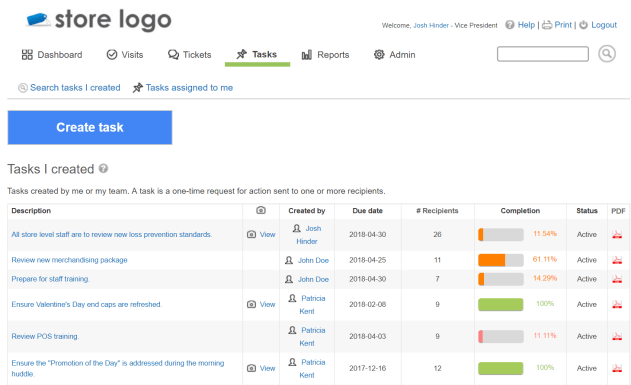Click person icon in Review POS training row

[x=293, y=330]
